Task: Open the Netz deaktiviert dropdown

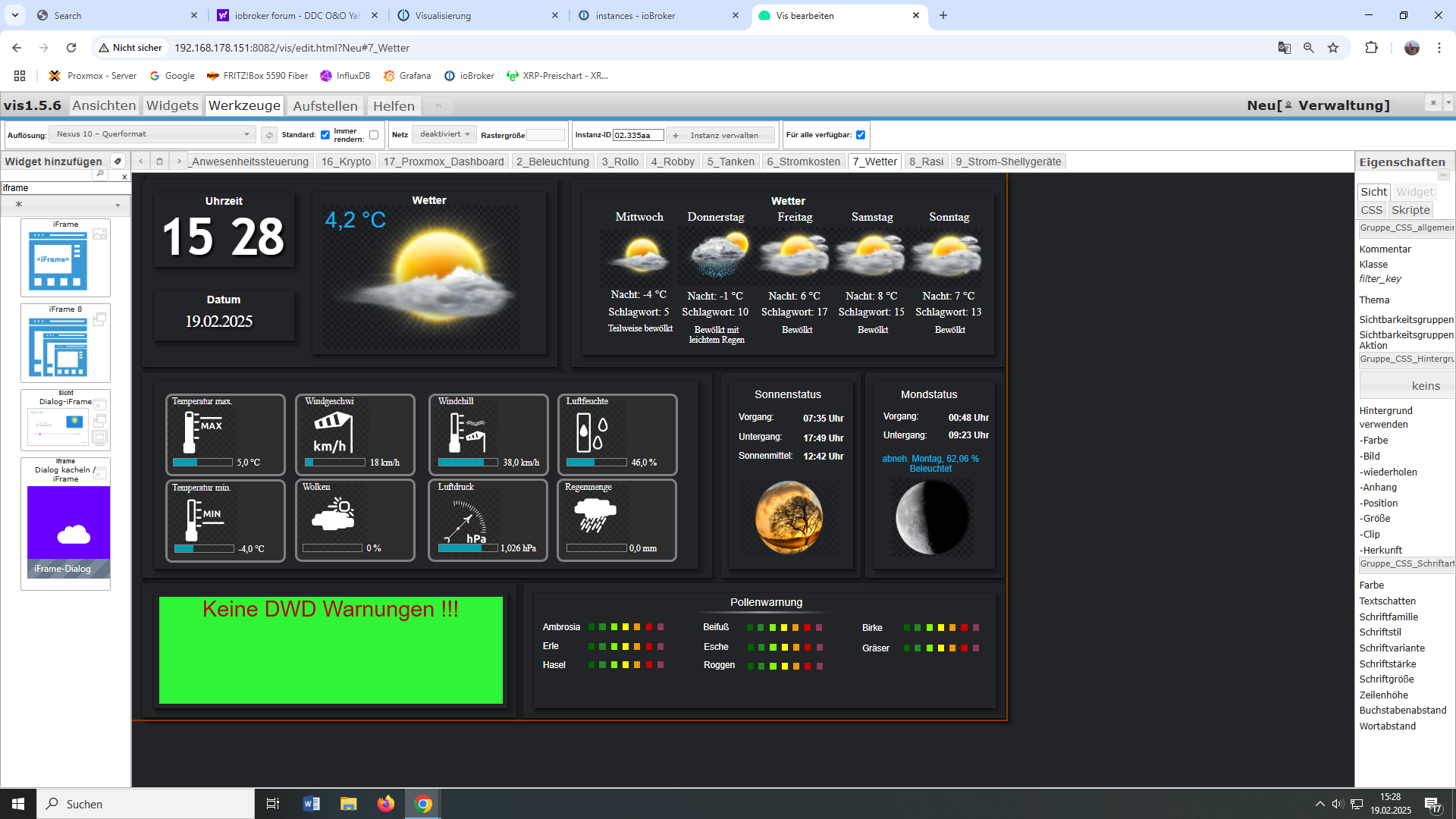Action: [x=444, y=134]
